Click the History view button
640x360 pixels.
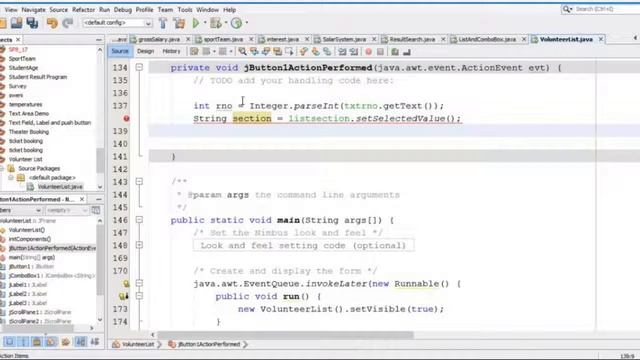click(x=171, y=51)
